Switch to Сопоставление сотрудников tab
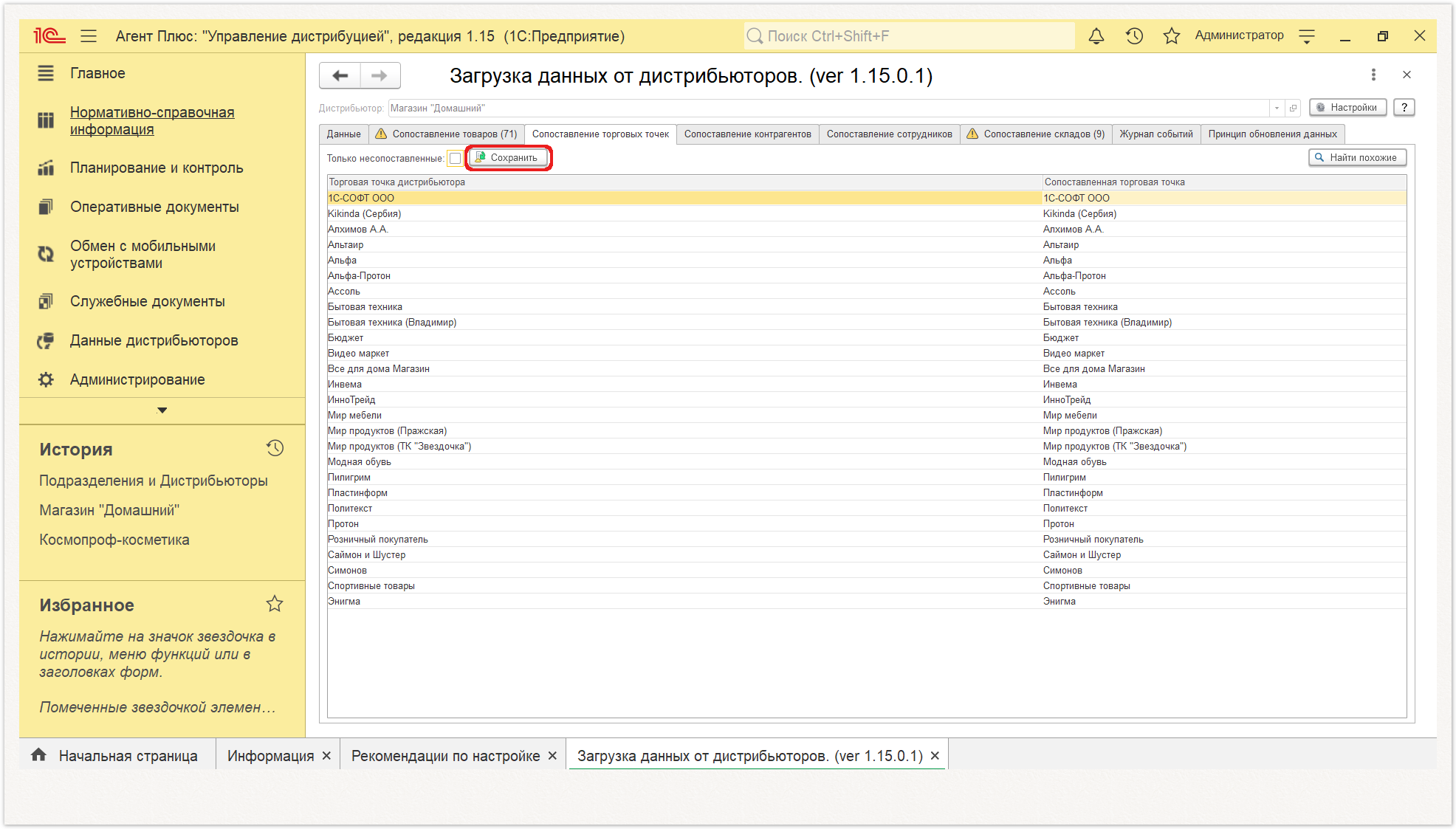Viewport: 1456px width, 829px height. point(889,134)
